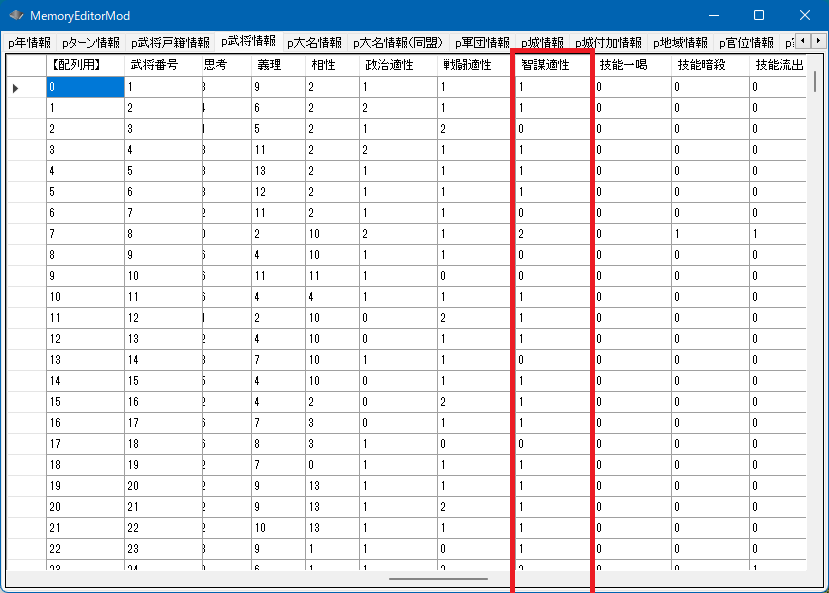The image size is (829, 593).
Task: Open the p大名情報(同盟) tab
Action: 398,43
